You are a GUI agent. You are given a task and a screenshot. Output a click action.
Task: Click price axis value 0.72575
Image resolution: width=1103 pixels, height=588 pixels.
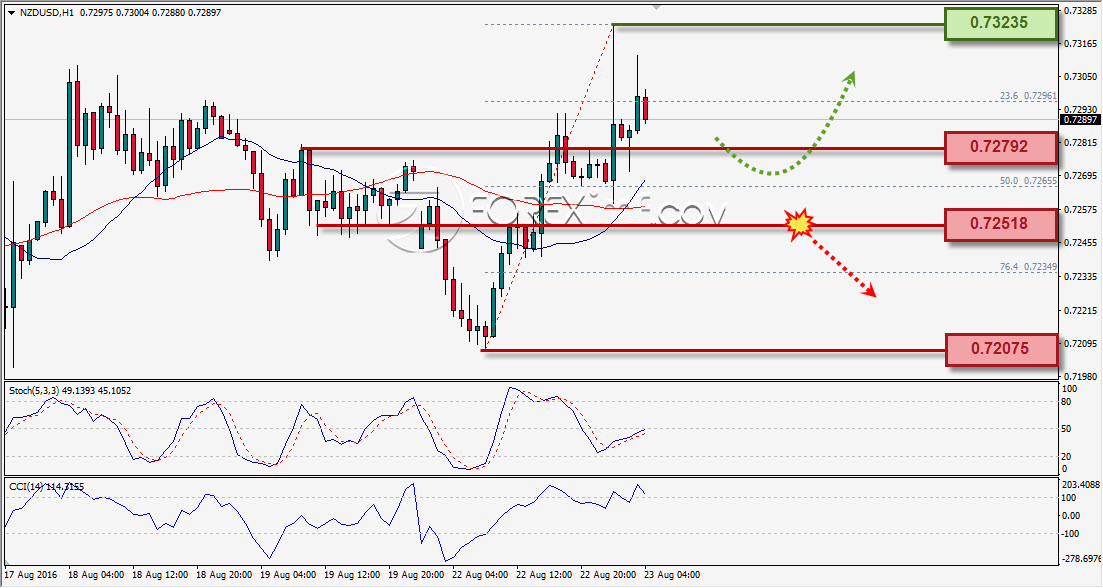pyautogui.click(x=1082, y=210)
